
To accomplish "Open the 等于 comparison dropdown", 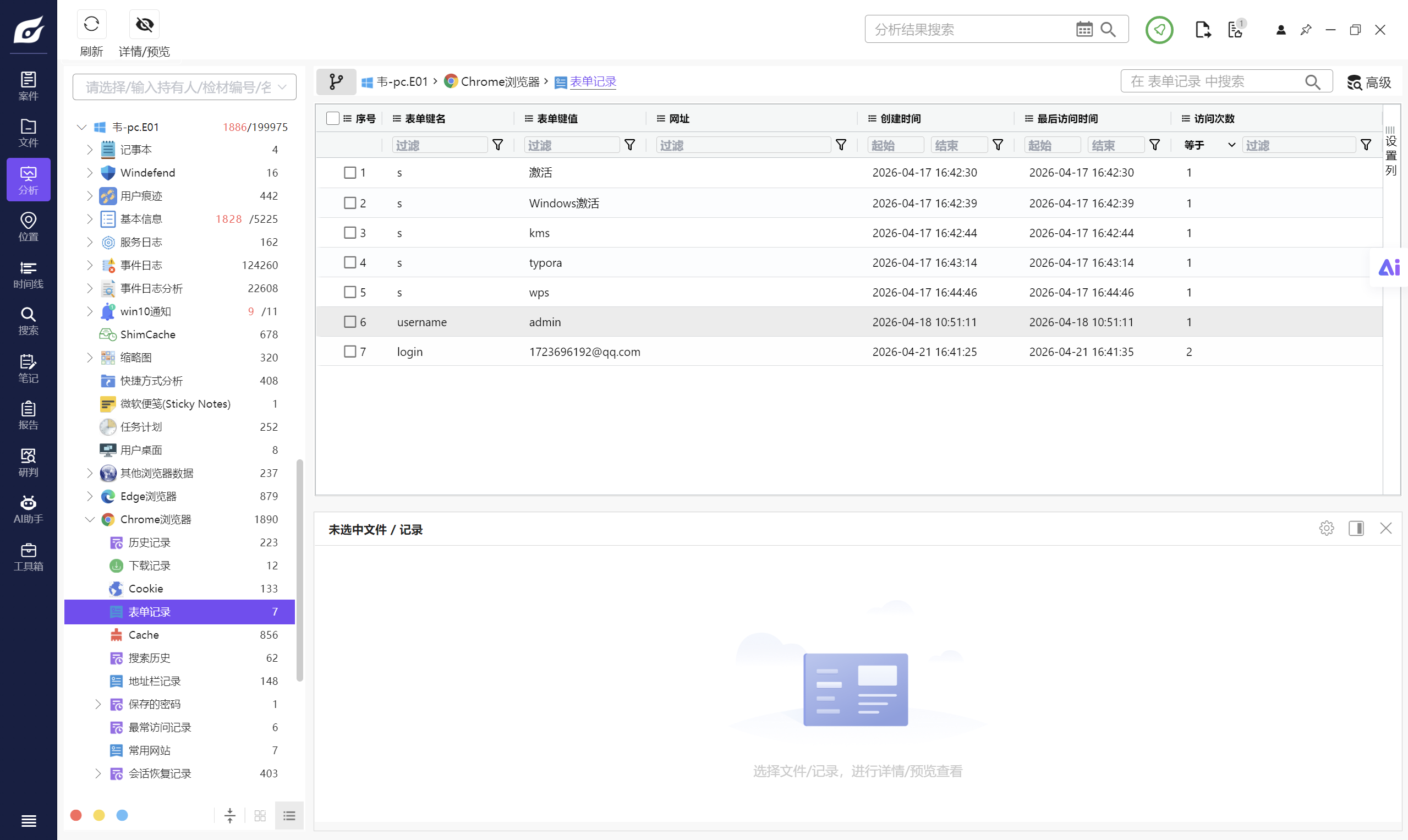I will pyautogui.click(x=1209, y=145).
